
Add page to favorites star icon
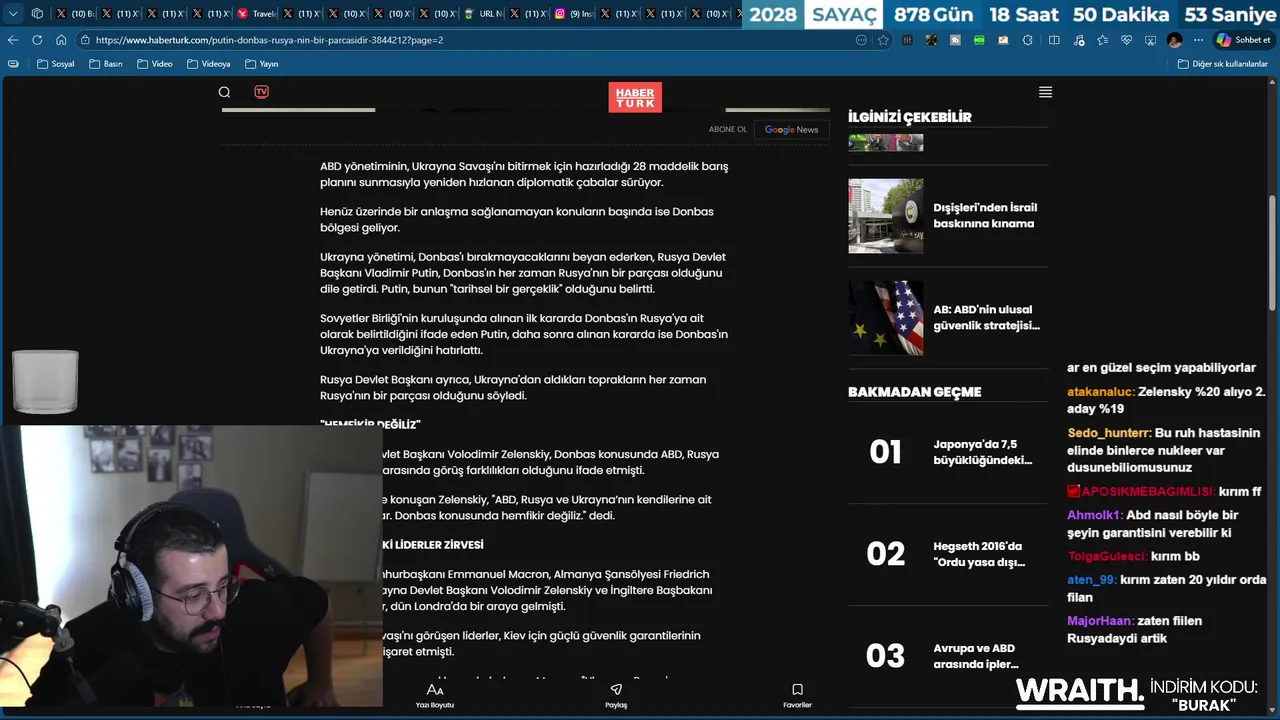(x=883, y=40)
